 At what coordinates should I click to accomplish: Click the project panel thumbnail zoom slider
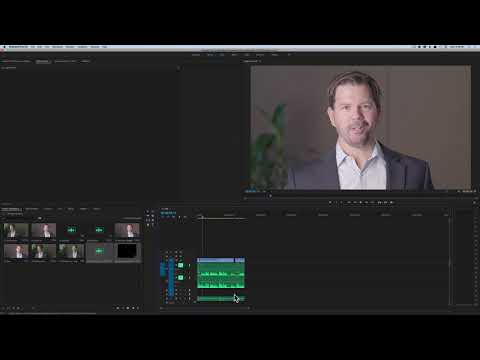(33, 308)
